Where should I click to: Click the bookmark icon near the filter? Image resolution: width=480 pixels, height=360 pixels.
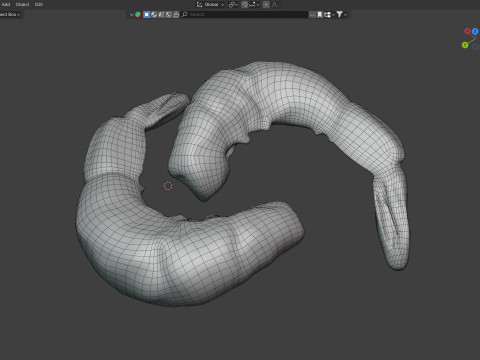pos(320,14)
